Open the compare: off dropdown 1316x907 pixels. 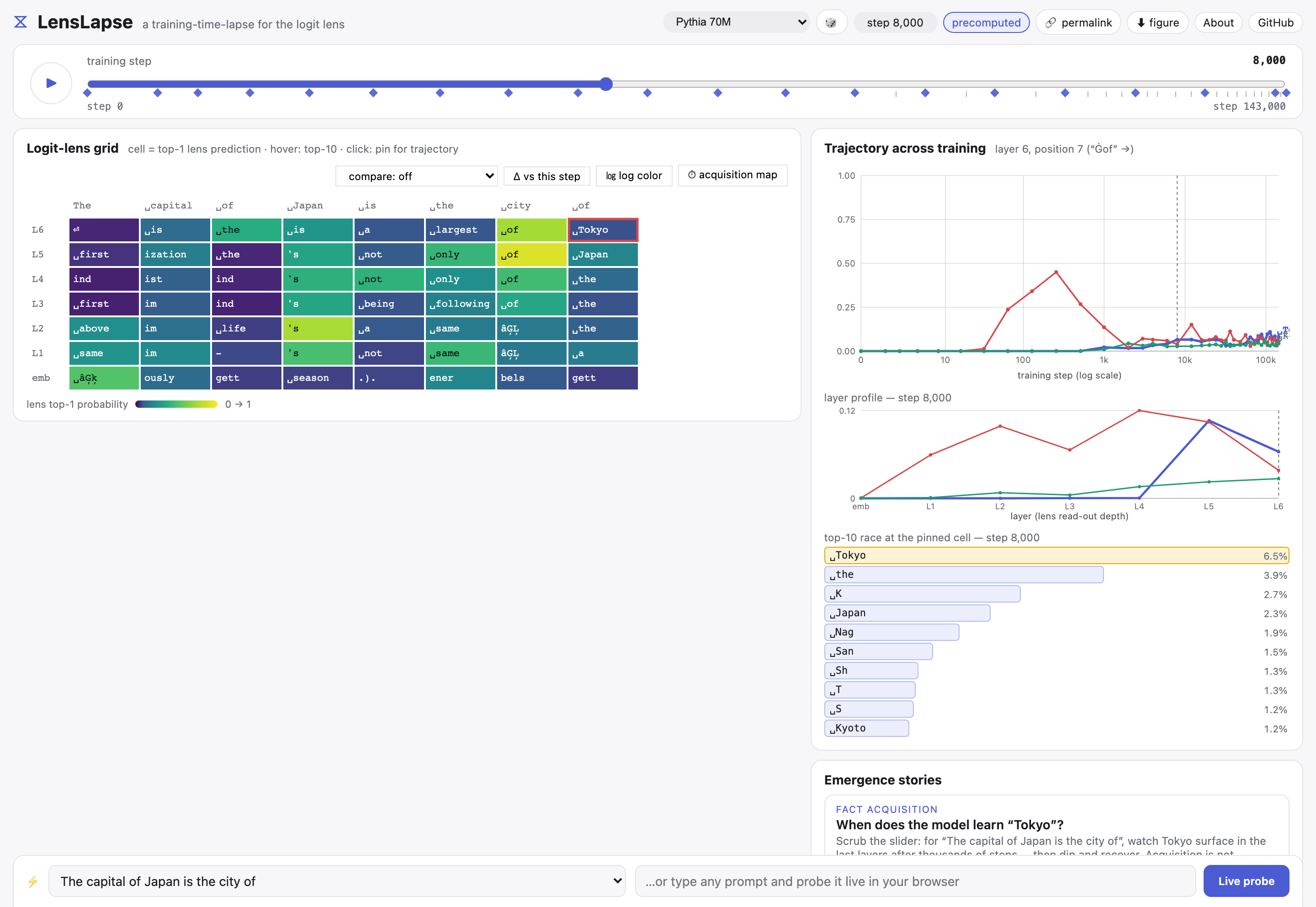click(416, 176)
